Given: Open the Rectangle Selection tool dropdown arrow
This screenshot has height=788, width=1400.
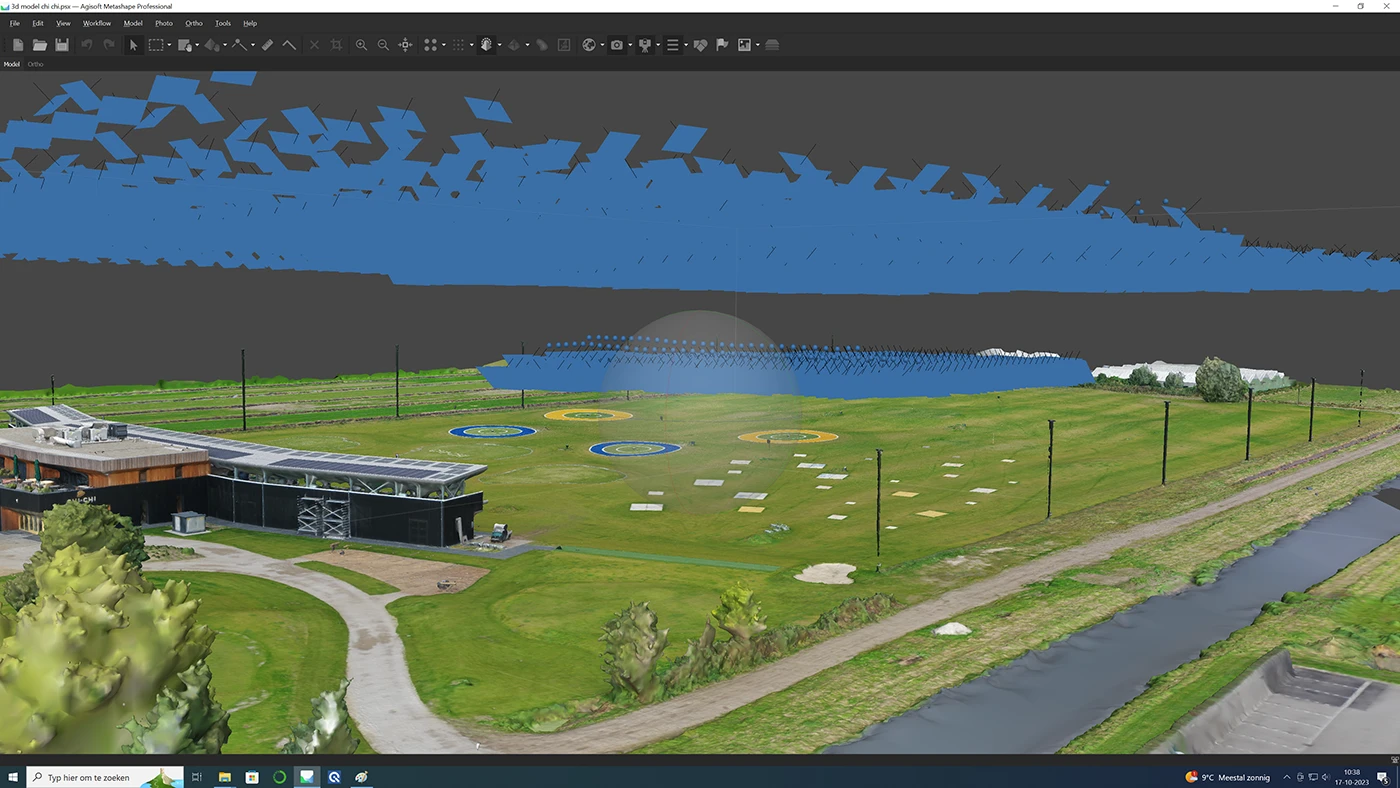Looking at the screenshot, I should (169, 45).
